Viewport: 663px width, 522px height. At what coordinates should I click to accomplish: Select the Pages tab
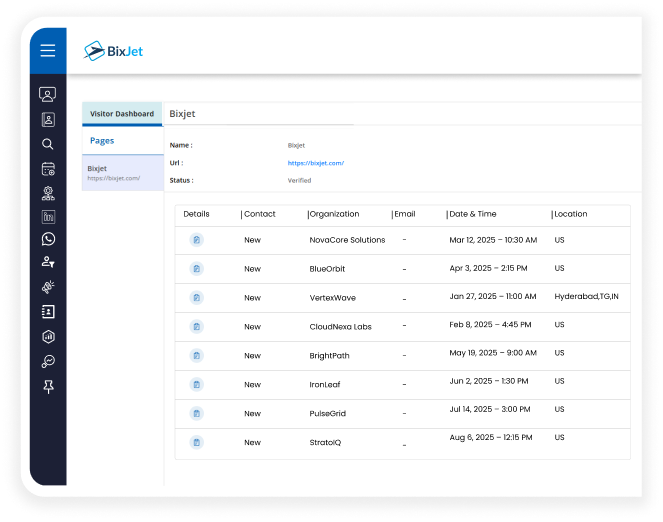point(102,141)
